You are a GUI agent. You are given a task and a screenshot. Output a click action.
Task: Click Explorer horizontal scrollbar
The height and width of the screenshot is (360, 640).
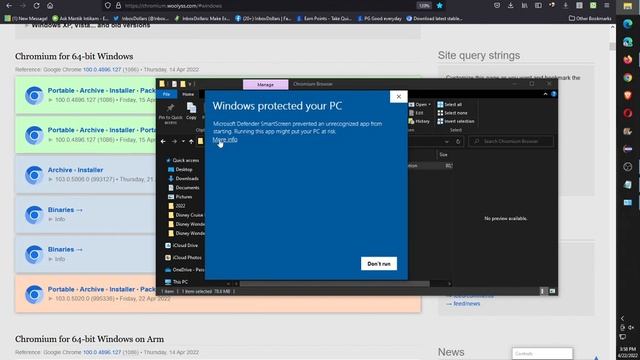pos(334,284)
